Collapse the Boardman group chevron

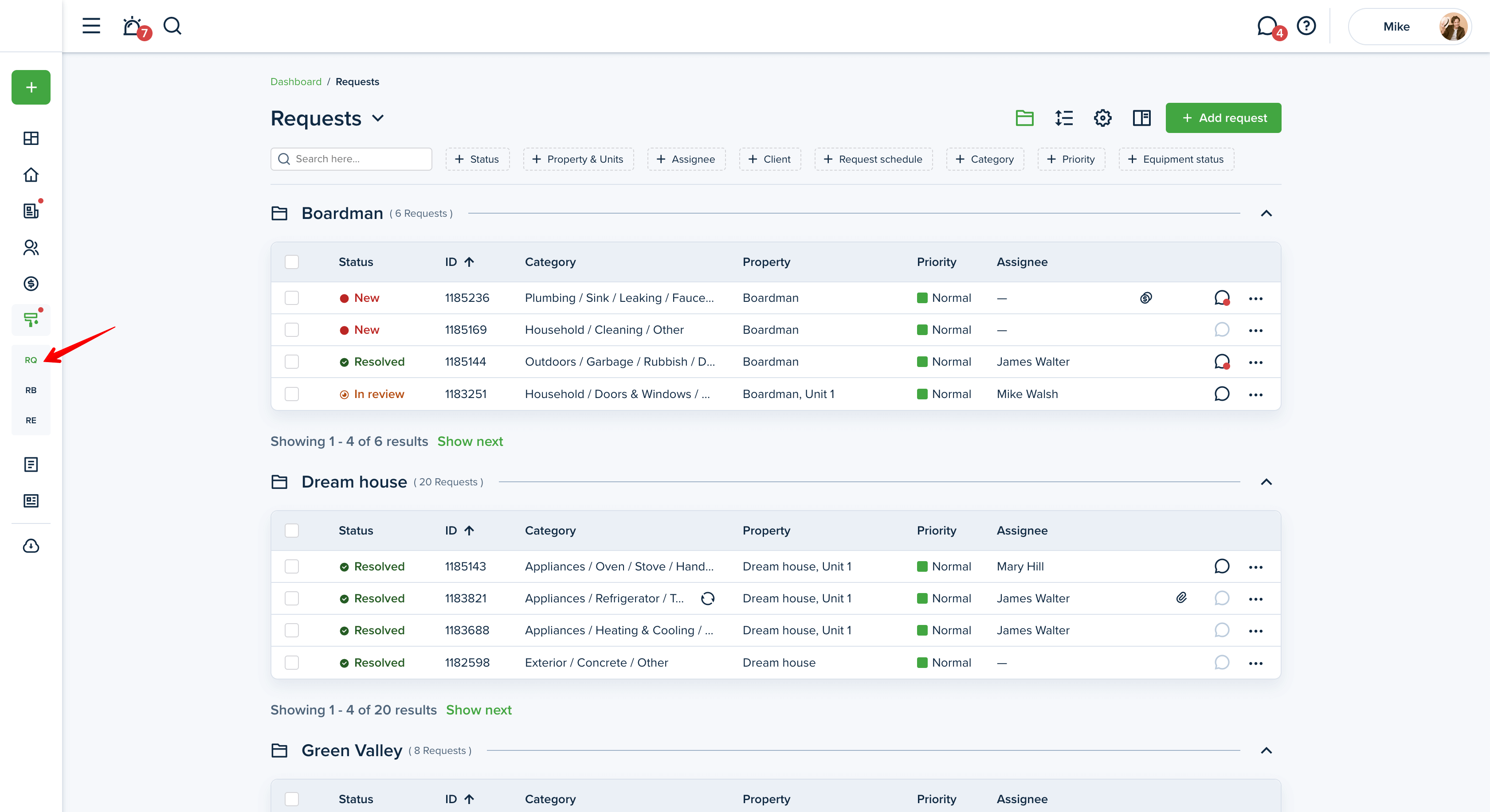tap(1266, 213)
